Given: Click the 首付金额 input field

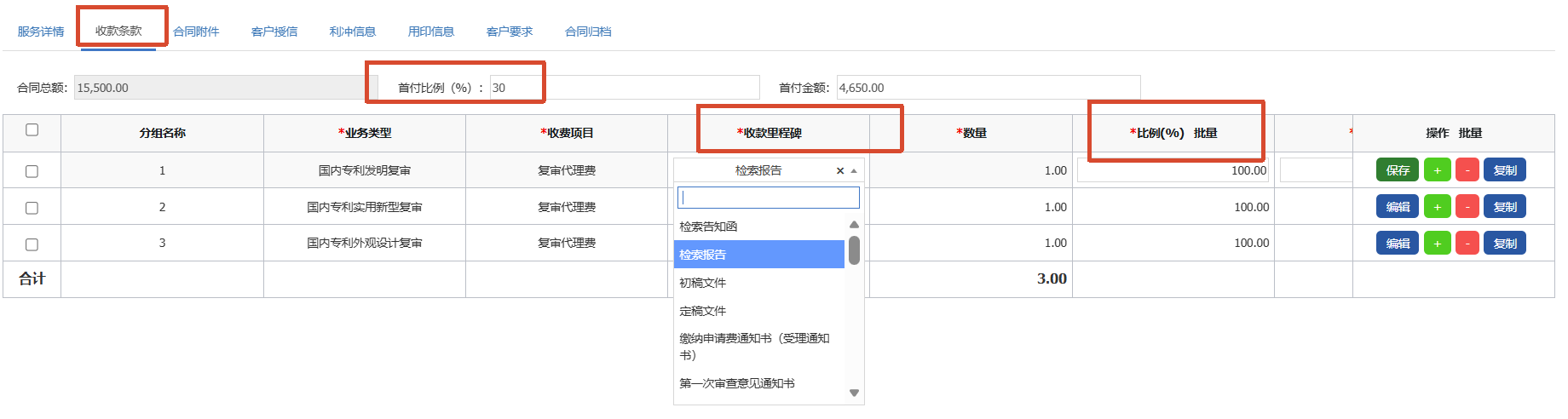Looking at the screenshot, I should coord(989,88).
